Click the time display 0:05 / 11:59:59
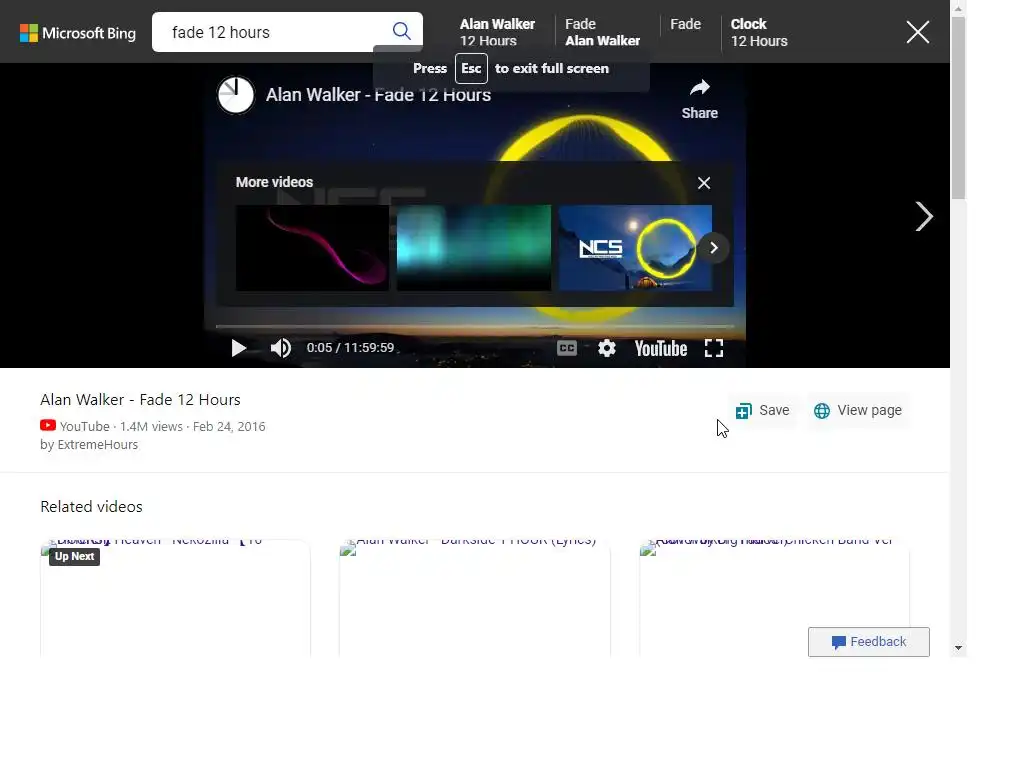Image resolution: width=1024 pixels, height=768 pixels. [x=350, y=348]
